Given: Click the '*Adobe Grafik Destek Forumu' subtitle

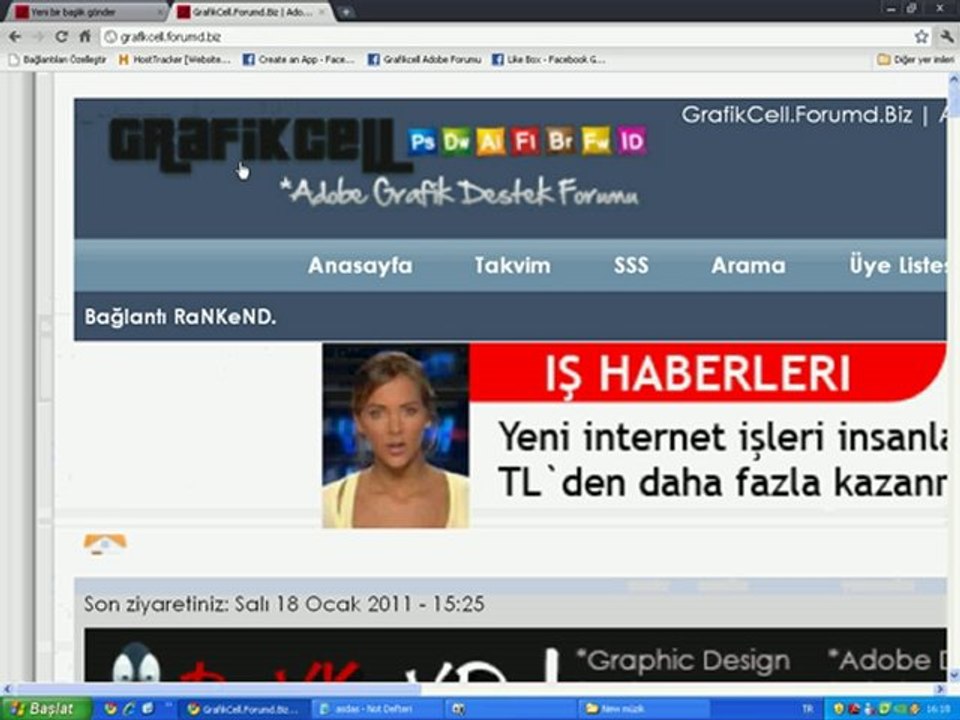Looking at the screenshot, I should pos(459,192).
